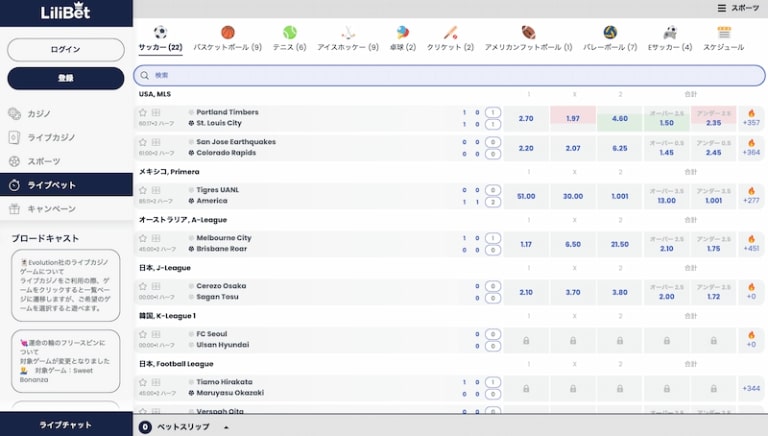Viewport: 768px width, 436px height.
Task: Open the ライブチャット live chat button
Action: pyautogui.click(x=66, y=425)
